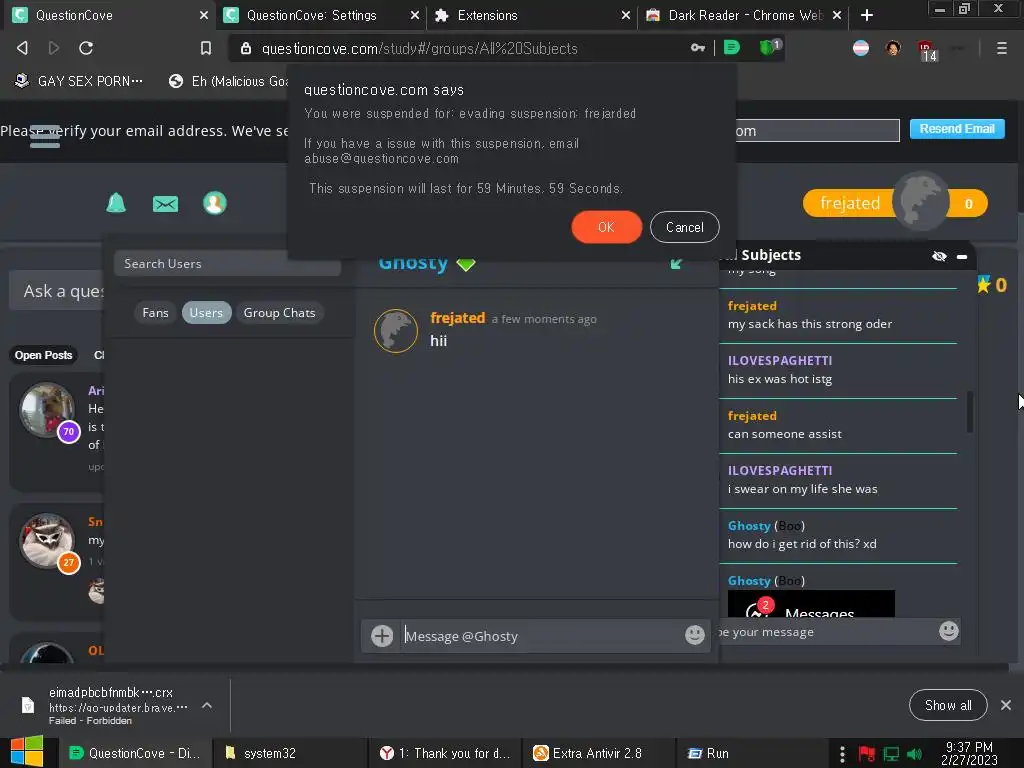Open emoji picker in Ghosty chat
The width and height of the screenshot is (1024, 768).
[x=695, y=635]
